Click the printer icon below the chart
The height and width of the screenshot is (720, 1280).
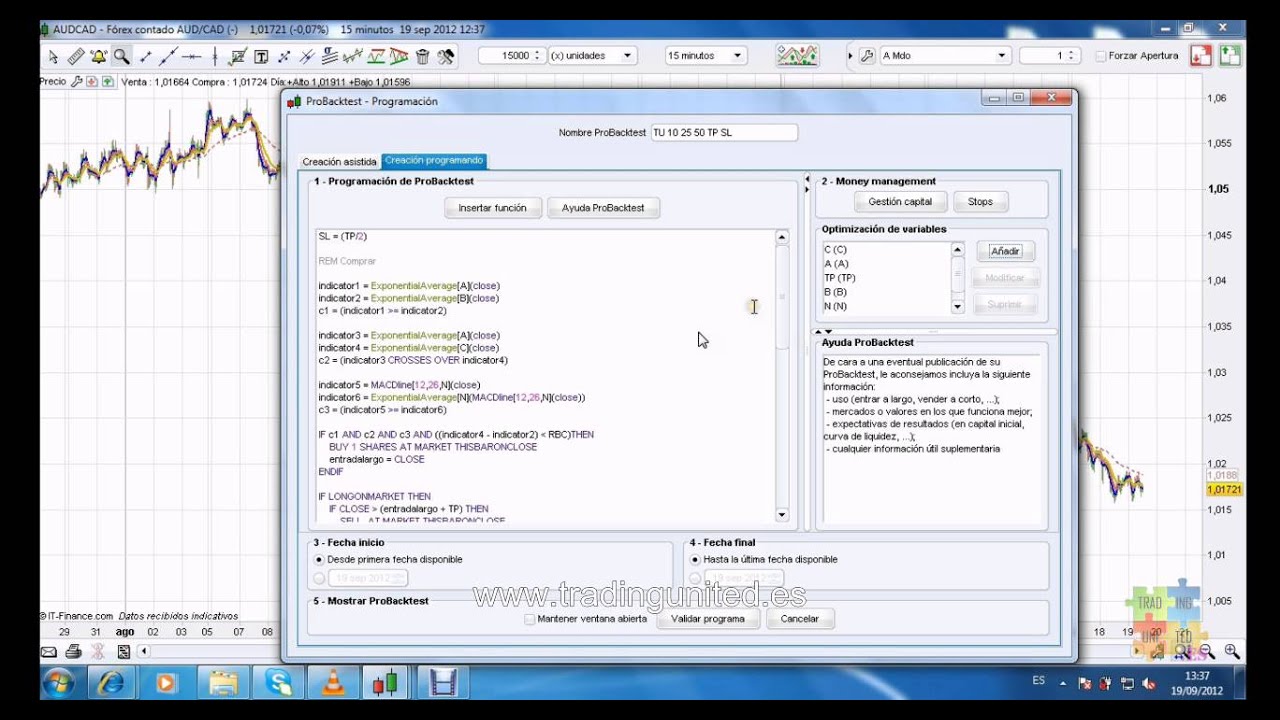coord(73,652)
